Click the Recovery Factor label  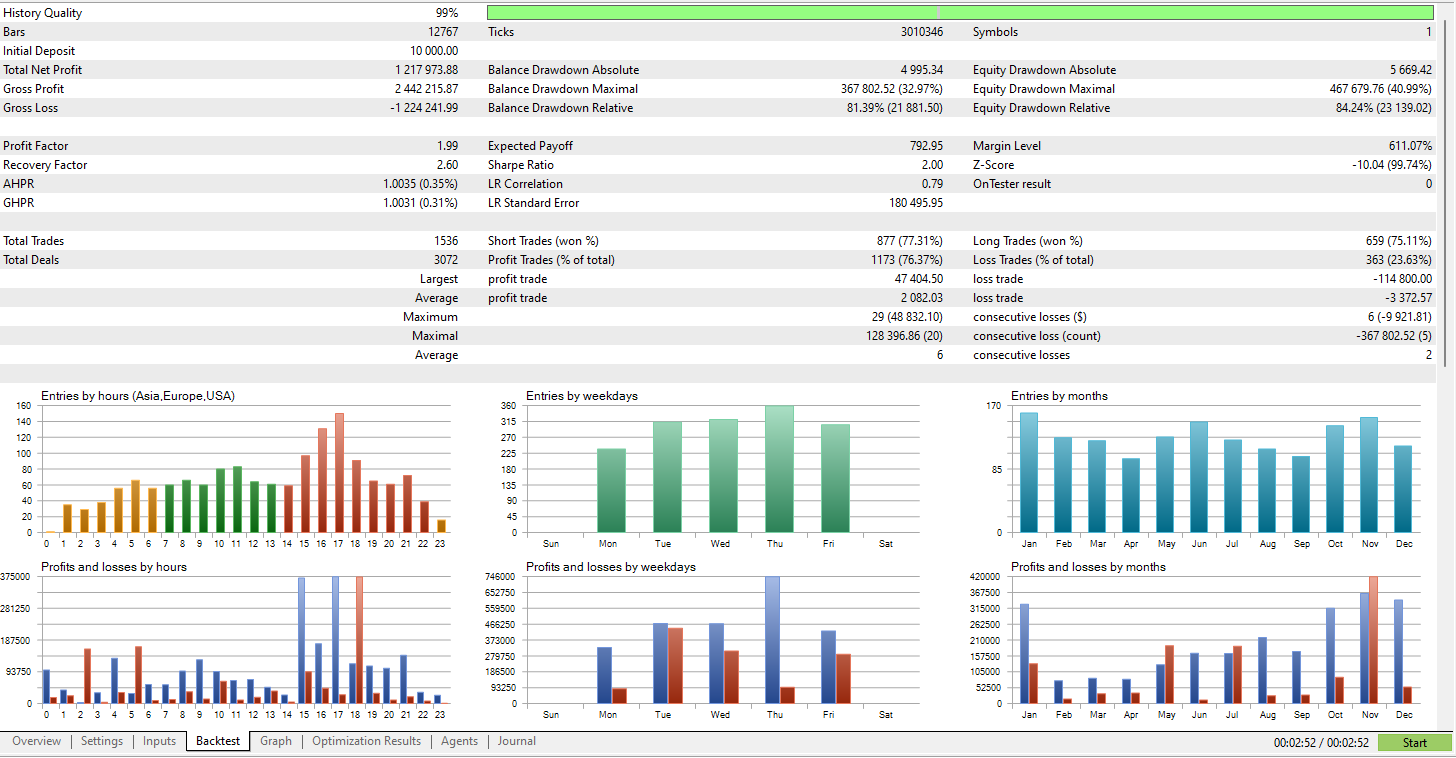tap(45, 165)
